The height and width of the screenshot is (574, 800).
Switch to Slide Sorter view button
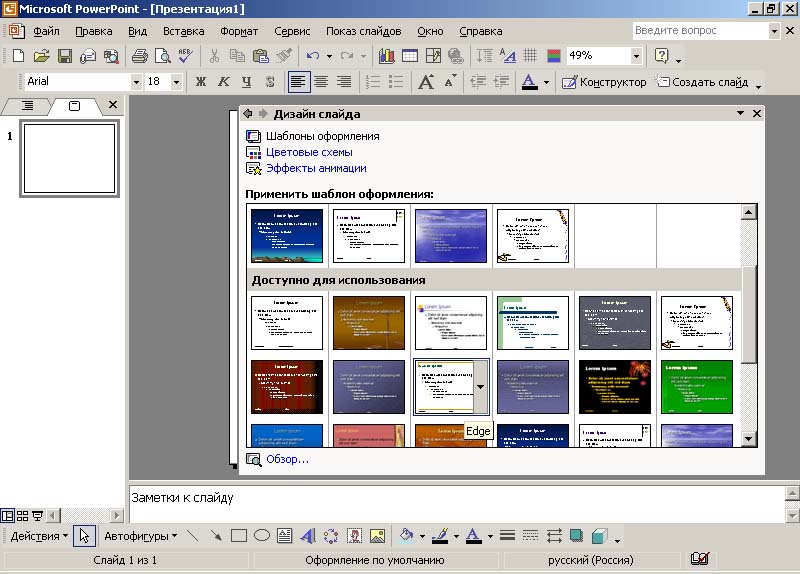(22, 516)
